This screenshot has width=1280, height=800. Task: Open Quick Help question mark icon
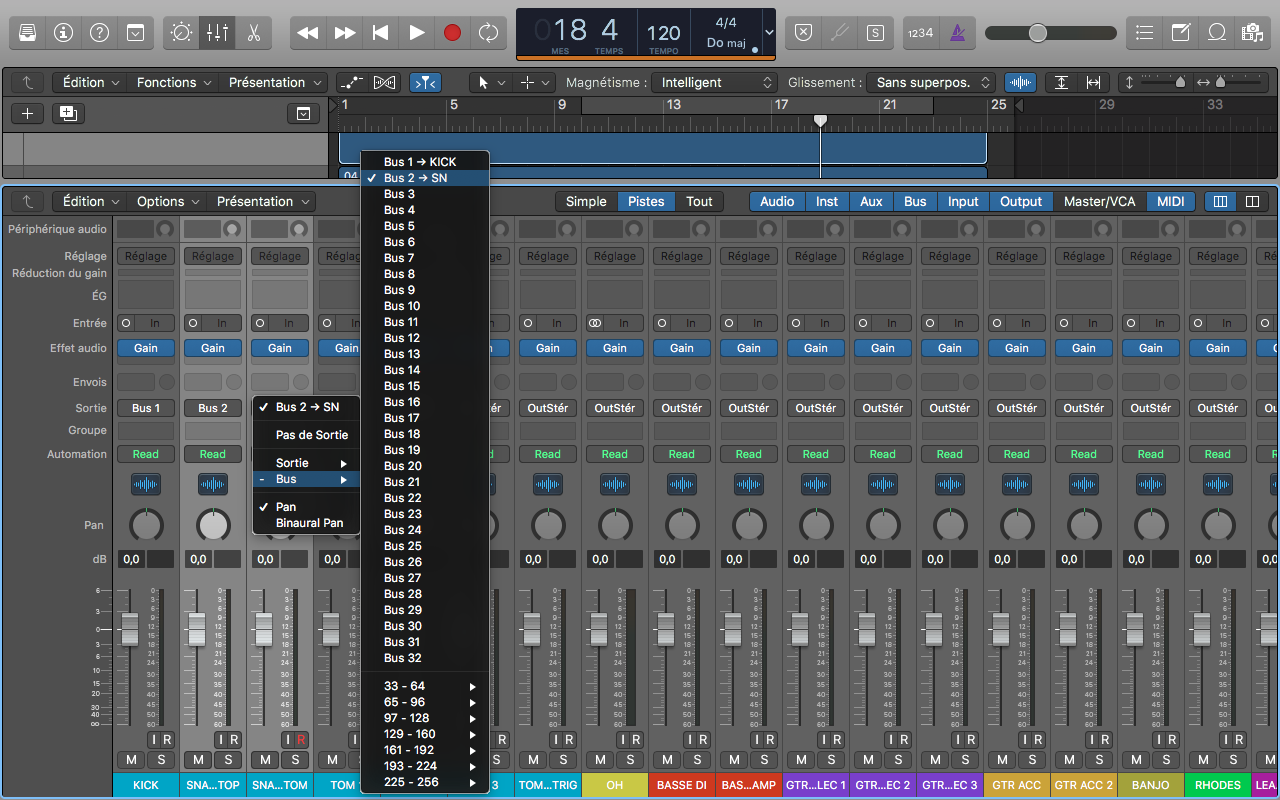99,32
